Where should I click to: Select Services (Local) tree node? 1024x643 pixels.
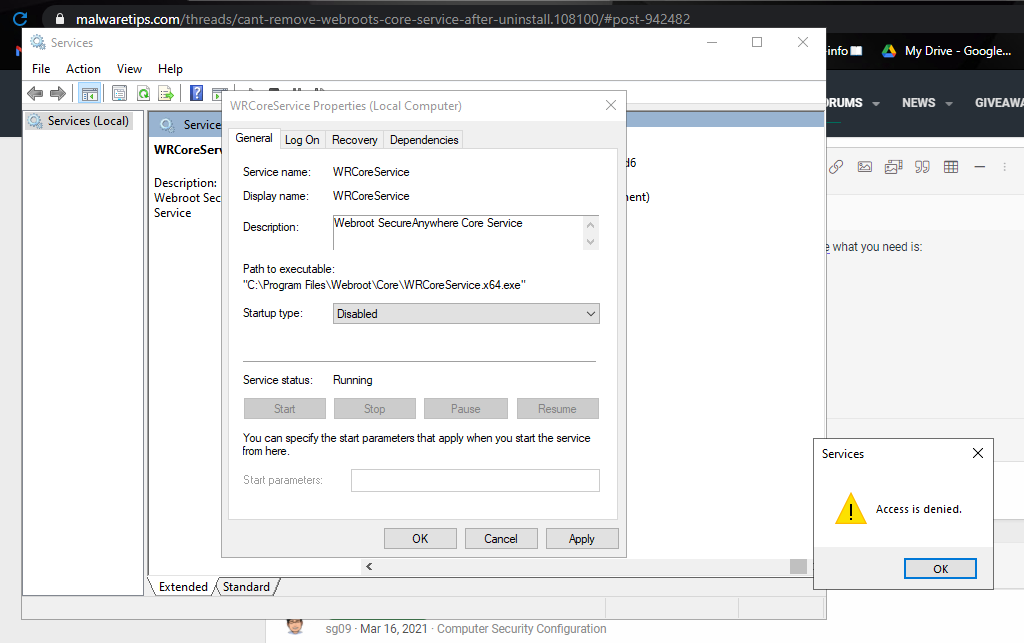pyautogui.click(x=79, y=121)
